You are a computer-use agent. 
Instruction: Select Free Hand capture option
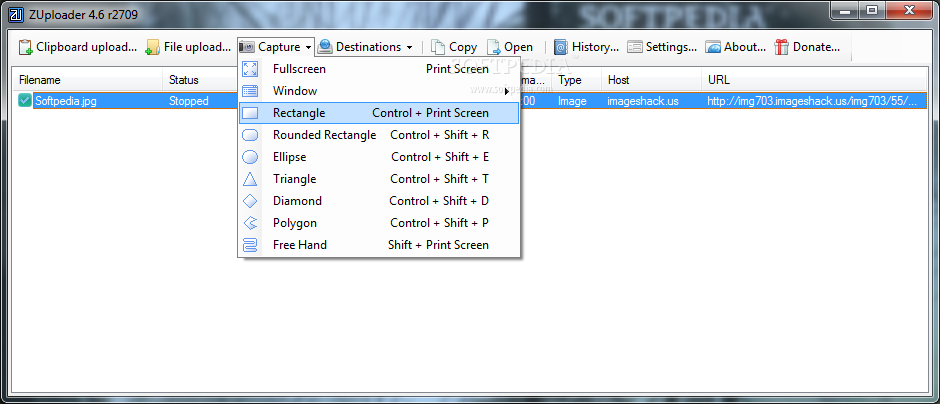379,245
